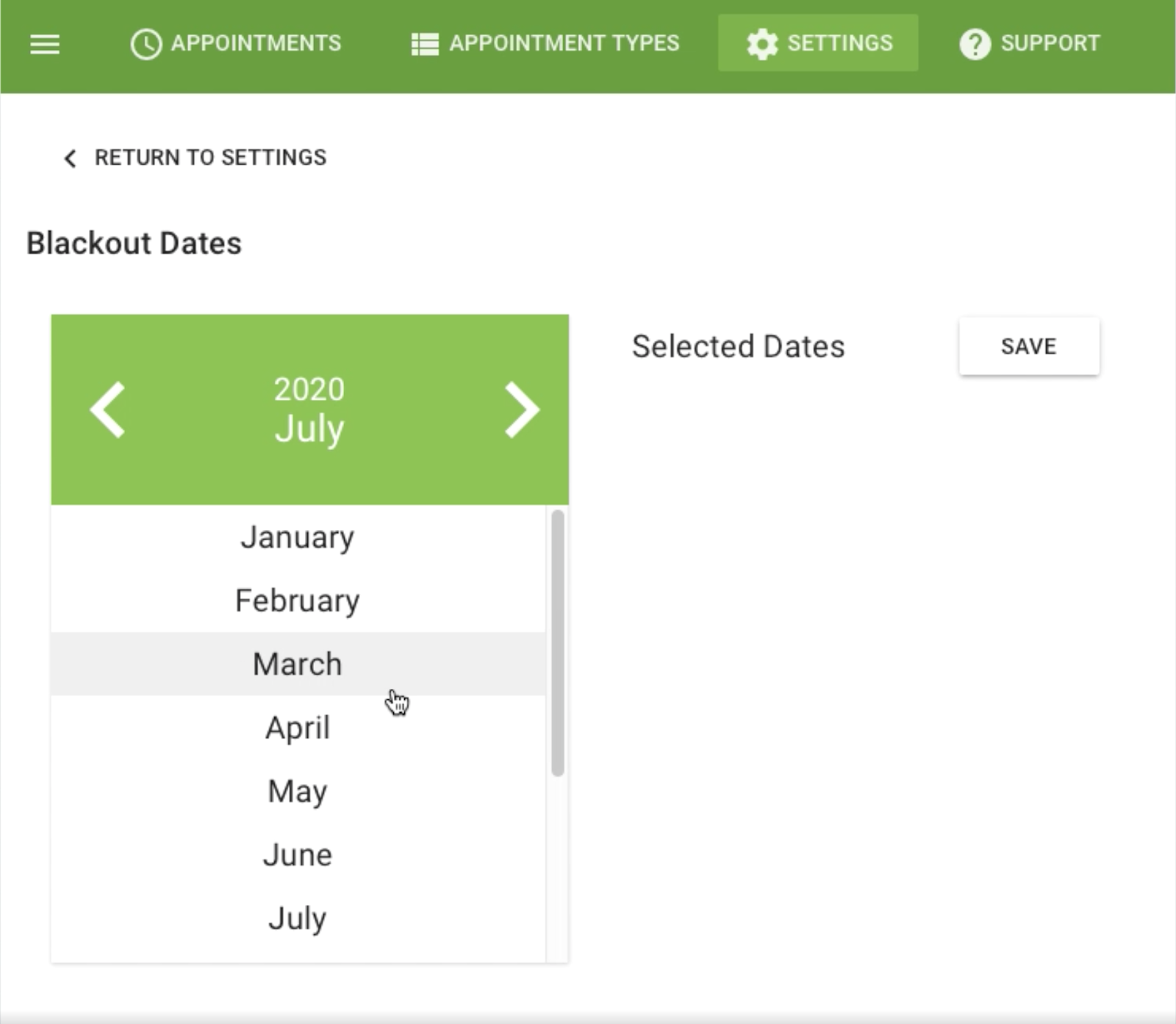The height and width of the screenshot is (1024, 1176).
Task: Click the July heading in calendar header
Action: coord(309,429)
